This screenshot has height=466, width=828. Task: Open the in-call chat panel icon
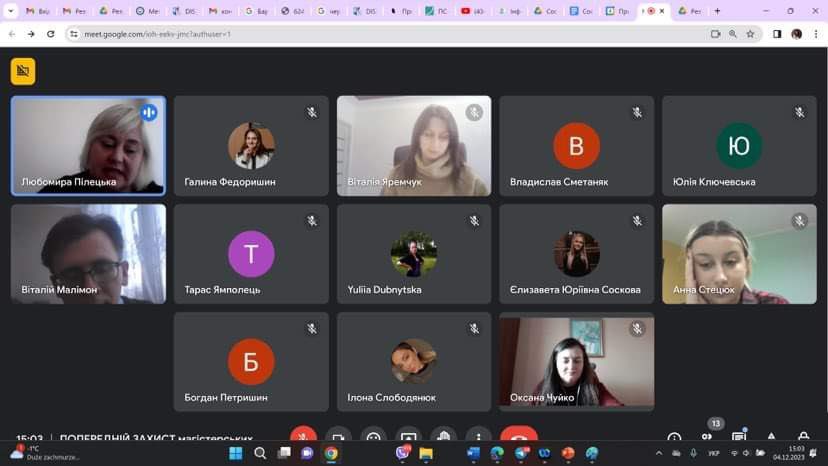(739, 437)
